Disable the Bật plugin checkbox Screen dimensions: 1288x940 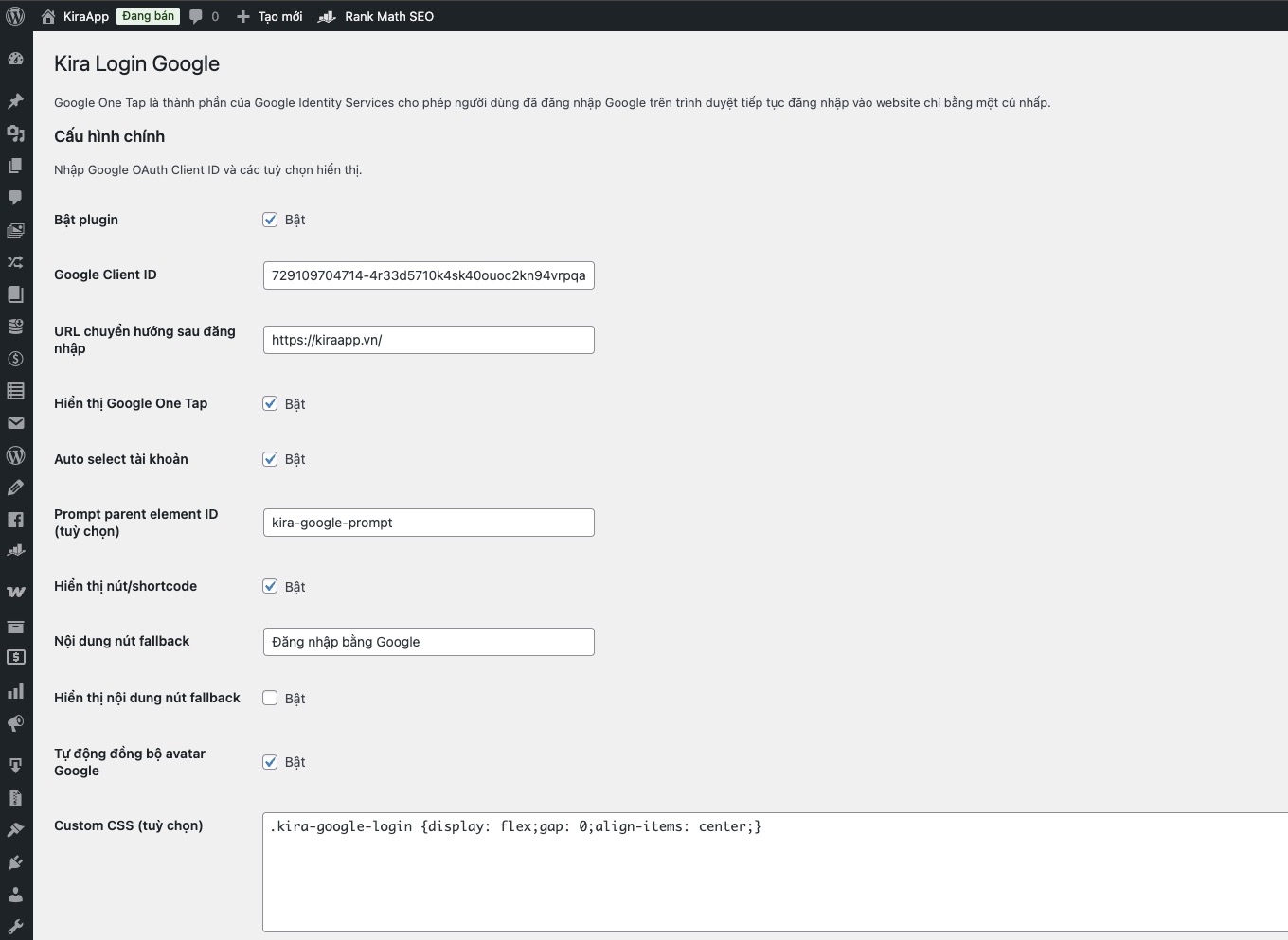(x=270, y=220)
